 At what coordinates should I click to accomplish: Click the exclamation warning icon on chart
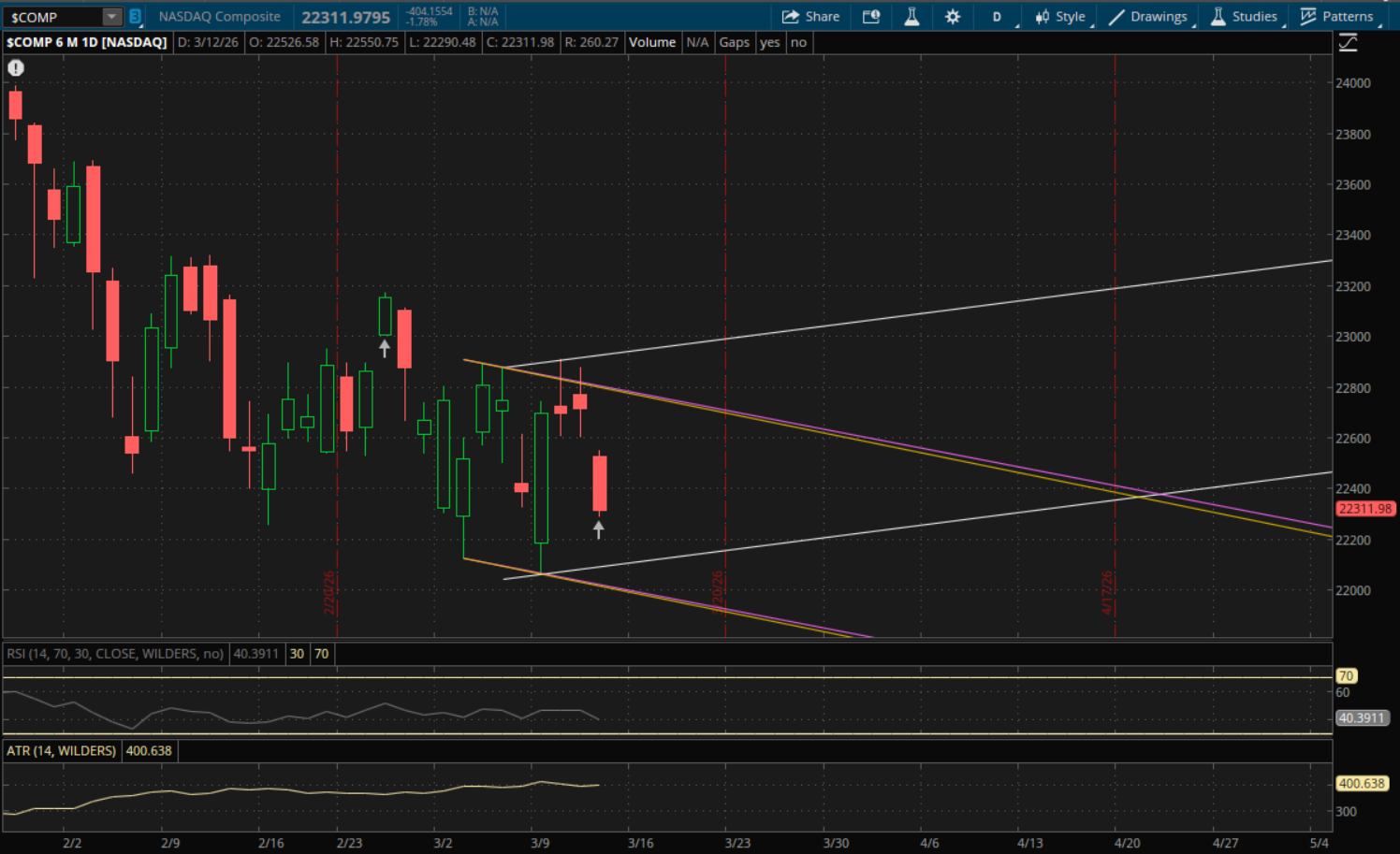click(16, 67)
